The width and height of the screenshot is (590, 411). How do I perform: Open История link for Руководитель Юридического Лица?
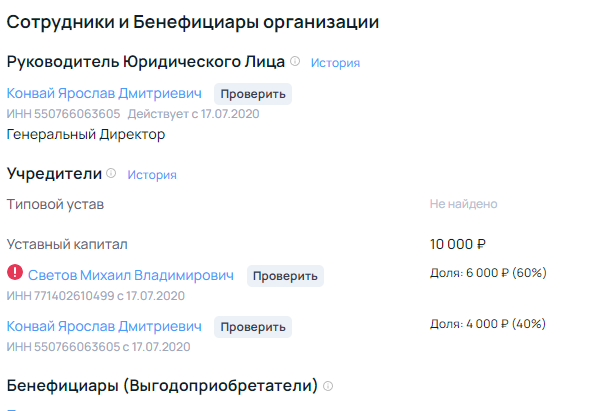tap(335, 62)
